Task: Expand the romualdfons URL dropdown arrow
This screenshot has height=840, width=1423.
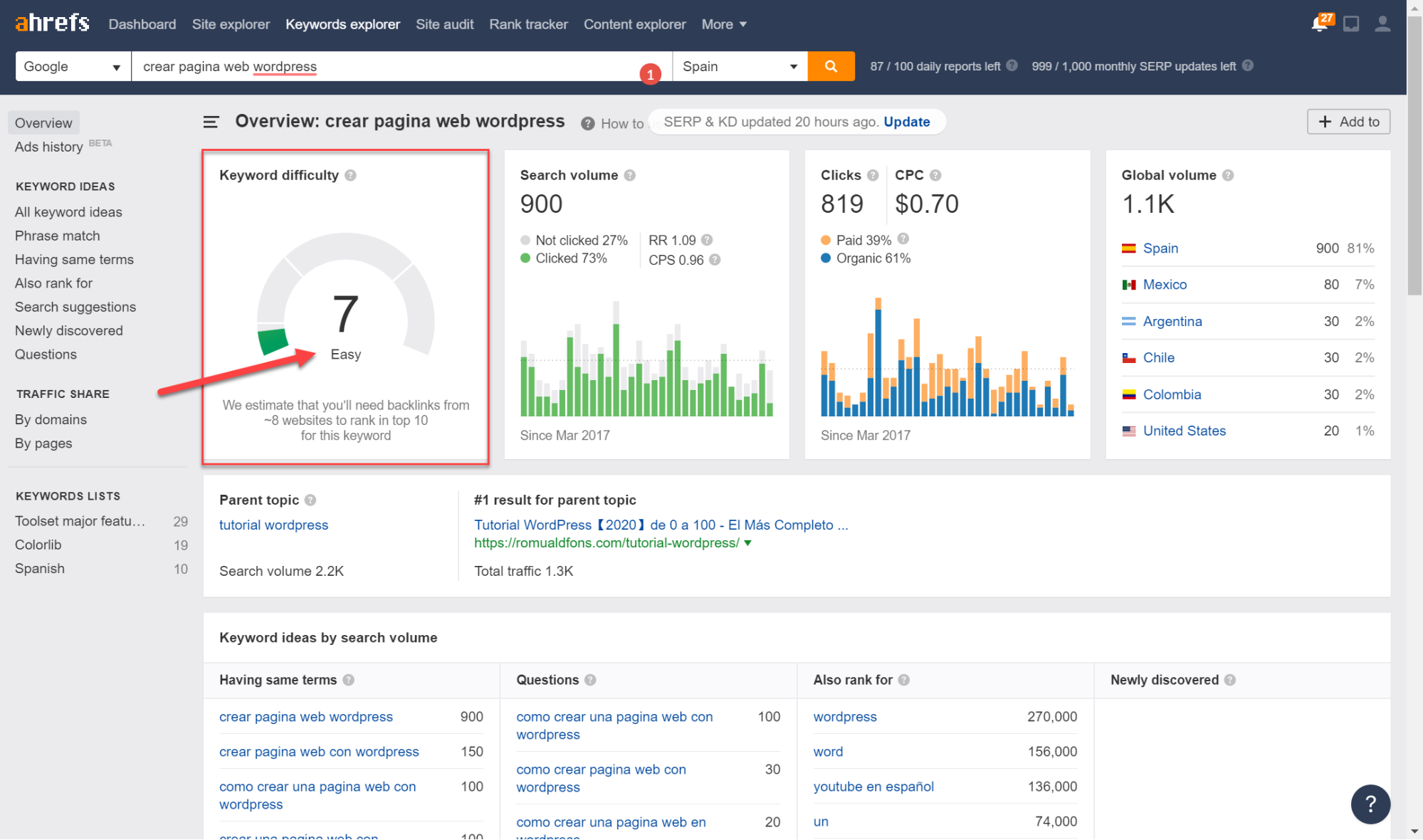Action: tap(747, 543)
